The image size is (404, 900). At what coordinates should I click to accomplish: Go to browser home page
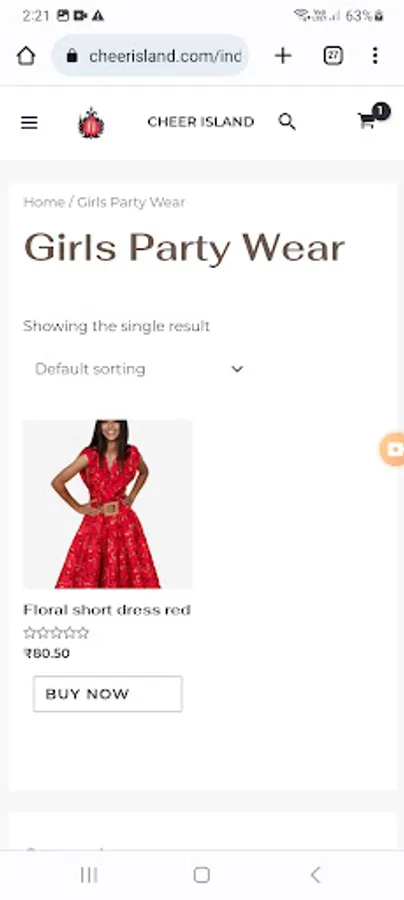point(26,56)
